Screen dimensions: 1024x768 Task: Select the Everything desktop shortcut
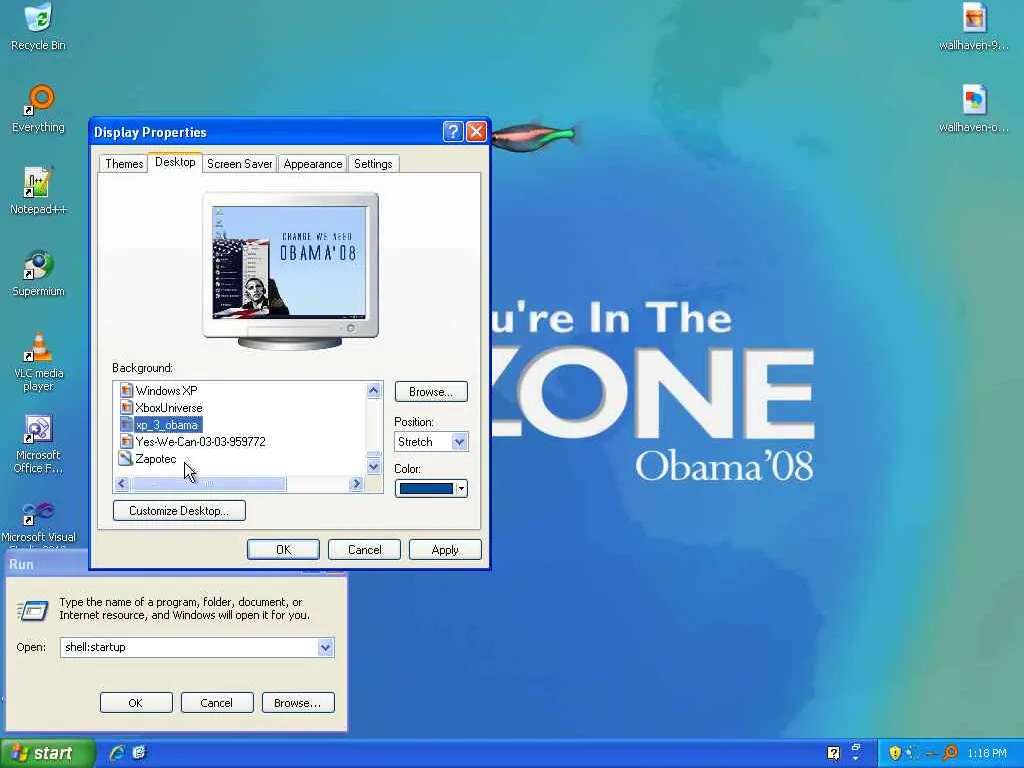[x=38, y=108]
